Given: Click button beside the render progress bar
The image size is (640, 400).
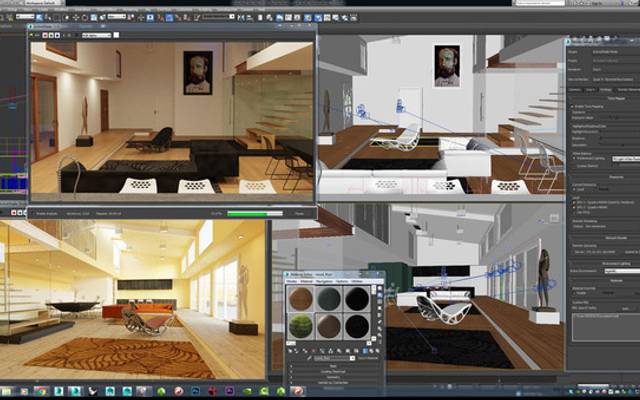Looking at the screenshot, I should [x=299, y=213].
